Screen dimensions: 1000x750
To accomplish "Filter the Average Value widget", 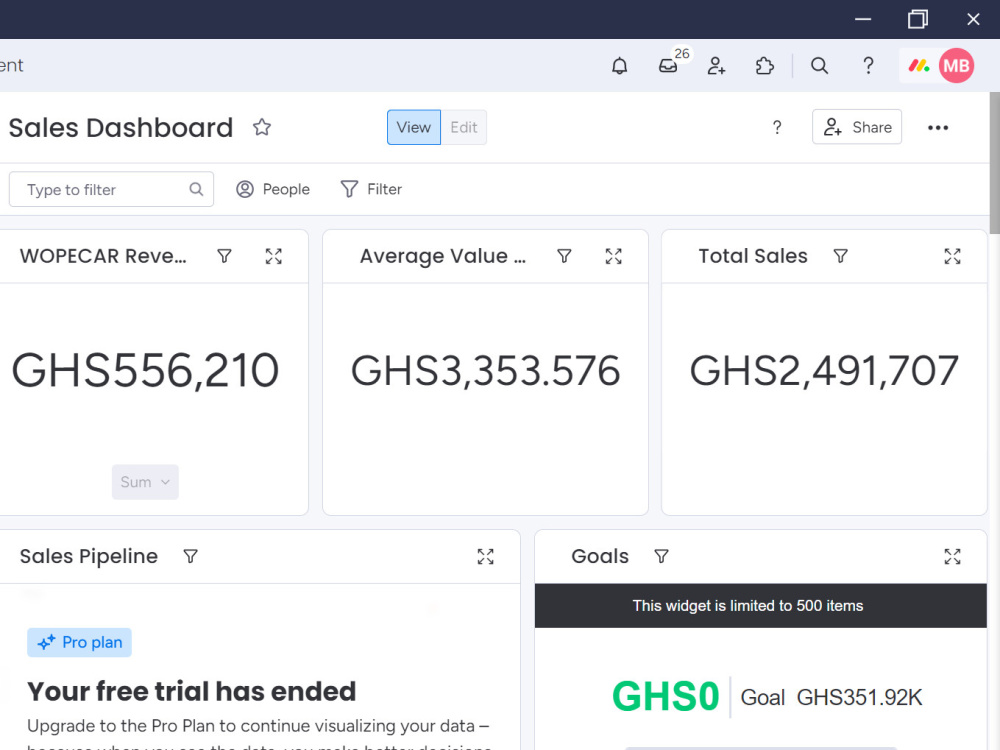I will click(x=564, y=256).
